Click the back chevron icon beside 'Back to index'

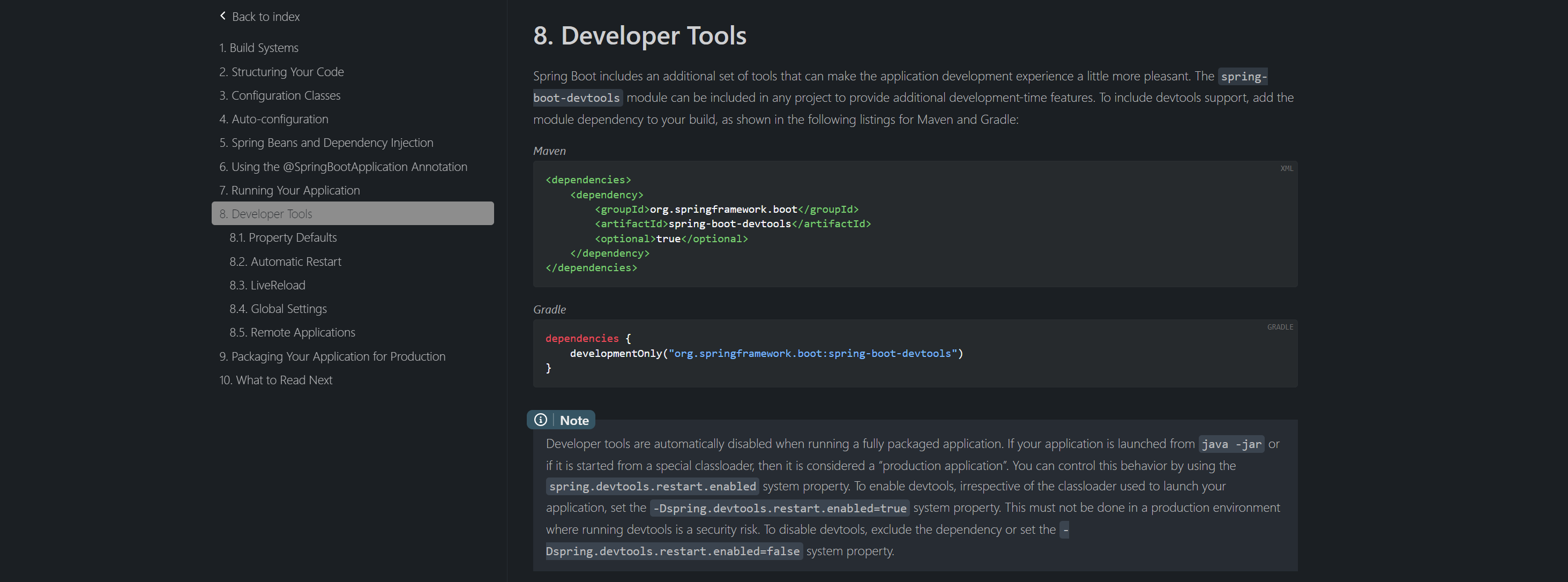click(x=223, y=16)
